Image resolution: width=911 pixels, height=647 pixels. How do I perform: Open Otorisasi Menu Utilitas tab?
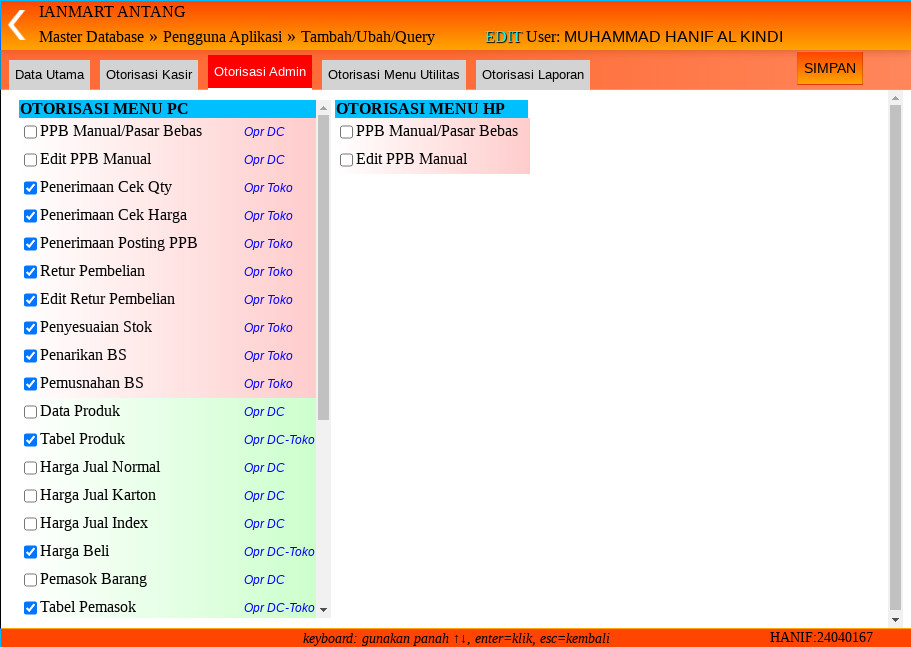(x=394, y=75)
